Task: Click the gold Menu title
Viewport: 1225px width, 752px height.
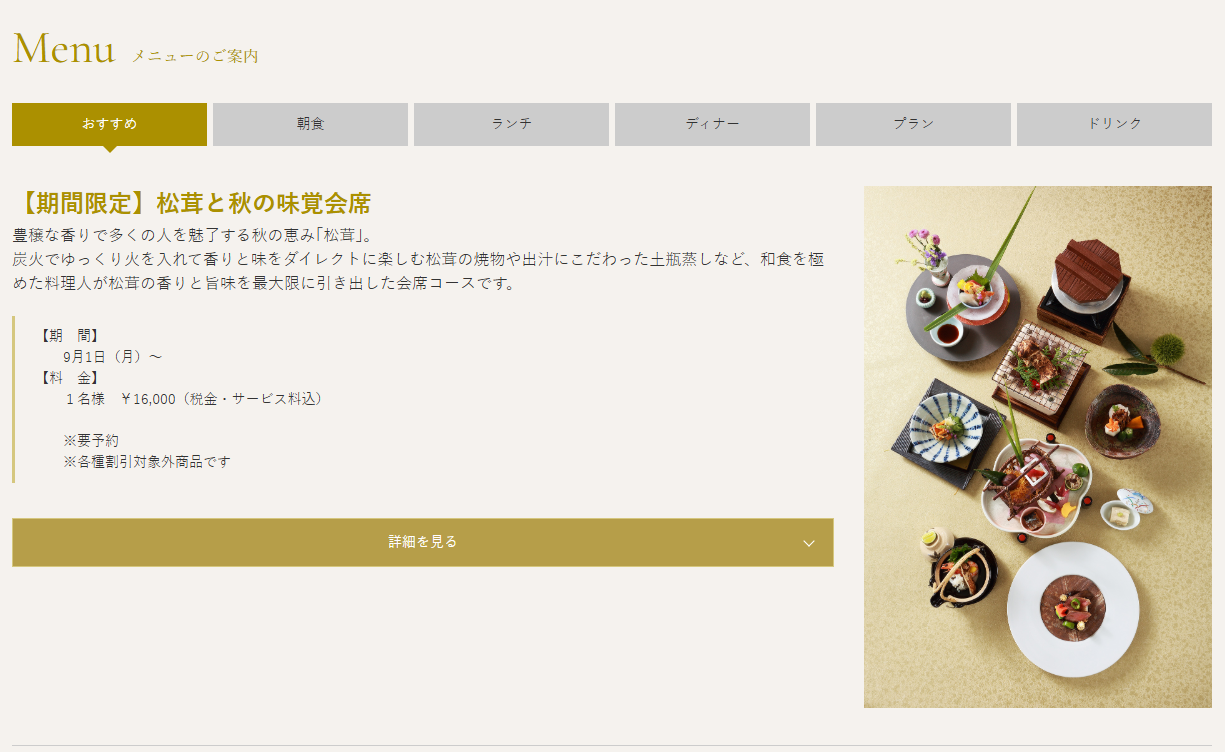Action: (x=64, y=49)
